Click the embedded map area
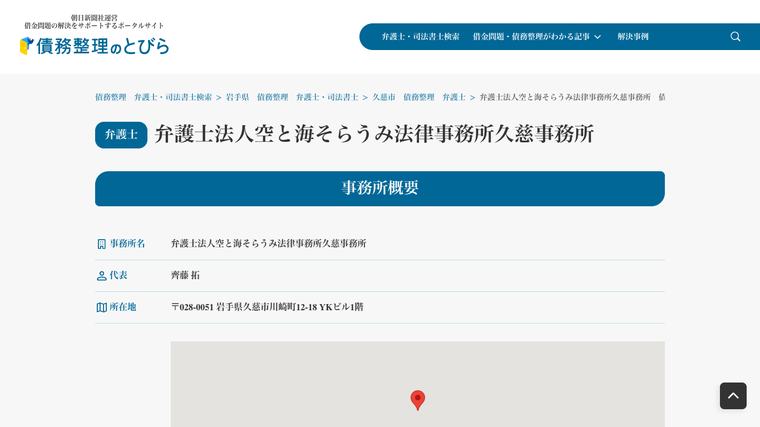Viewport: 760px width, 427px height. (417, 384)
